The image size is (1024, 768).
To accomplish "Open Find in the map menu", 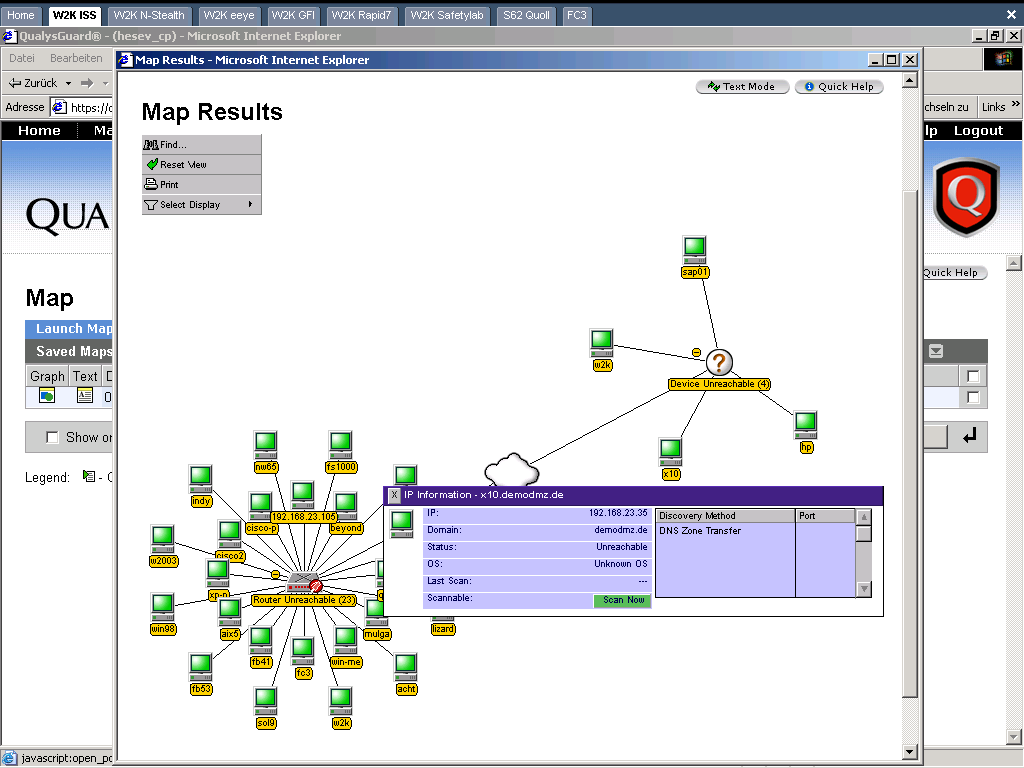I will pyautogui.click(x=202, y=145).
